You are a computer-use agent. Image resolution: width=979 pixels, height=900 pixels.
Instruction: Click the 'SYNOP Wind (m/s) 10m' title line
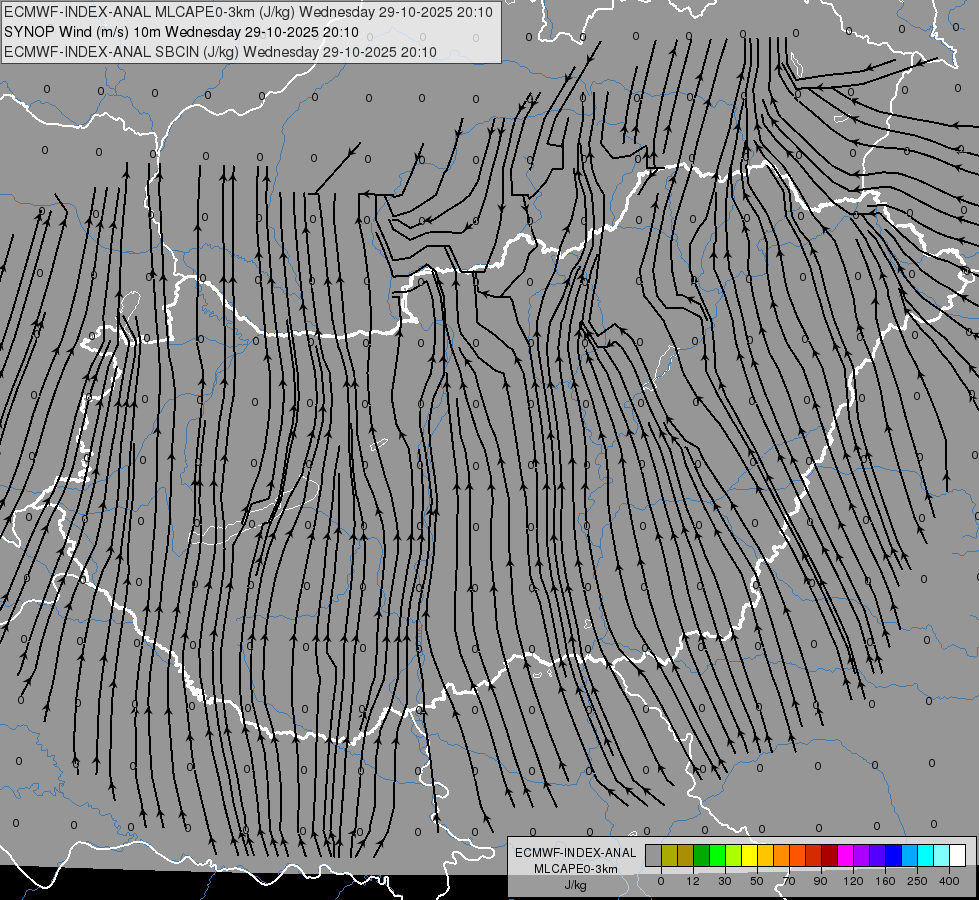[181, 32]
